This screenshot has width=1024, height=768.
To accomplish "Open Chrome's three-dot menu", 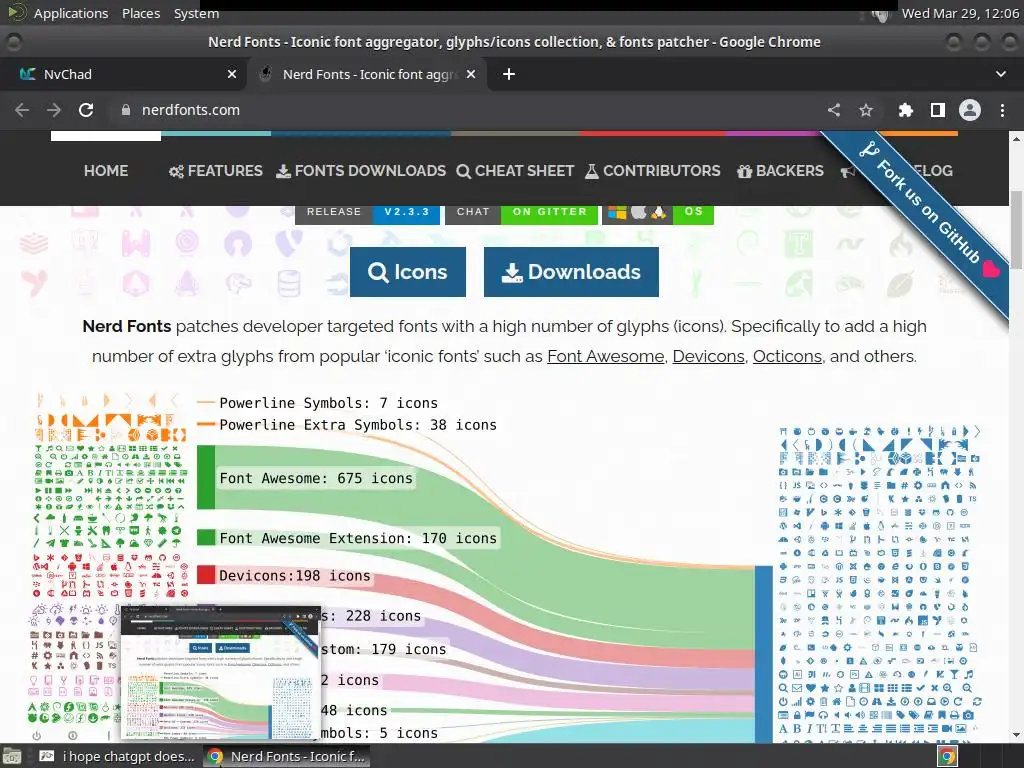I will coord(1002,110).
